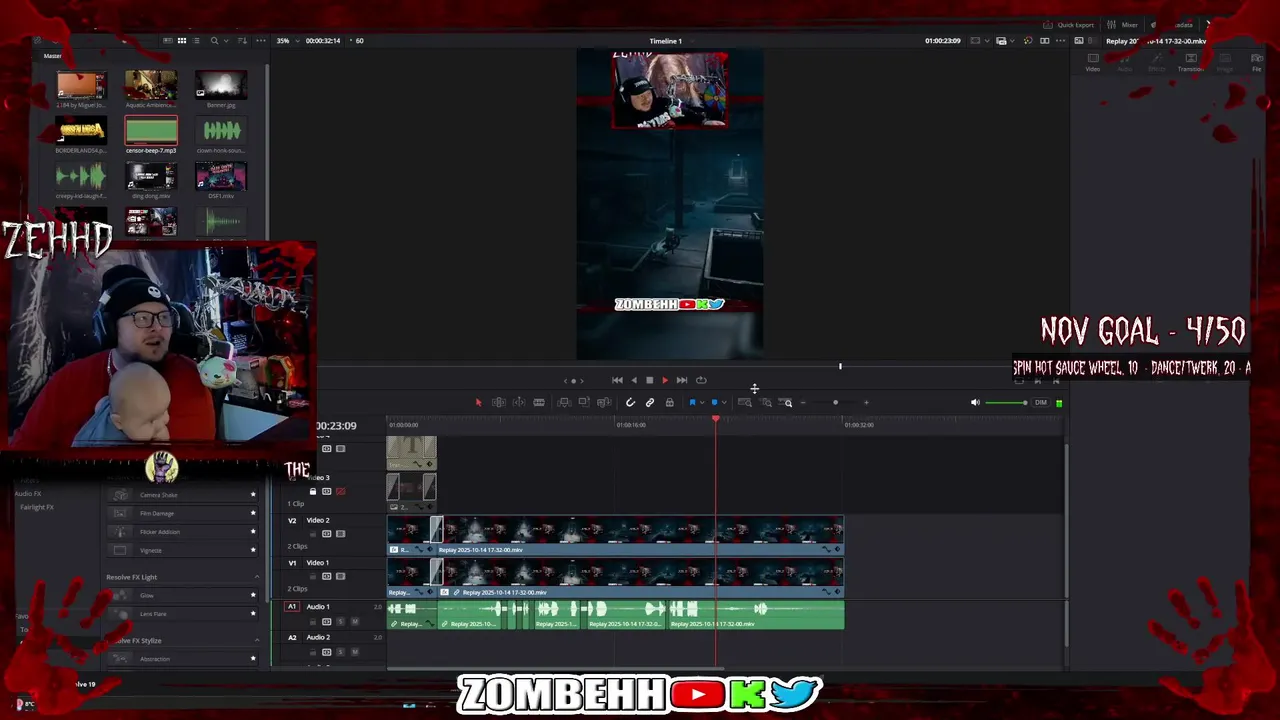
Task: Favorite the Film Damage effect star
Action: (x=253, y=513)
